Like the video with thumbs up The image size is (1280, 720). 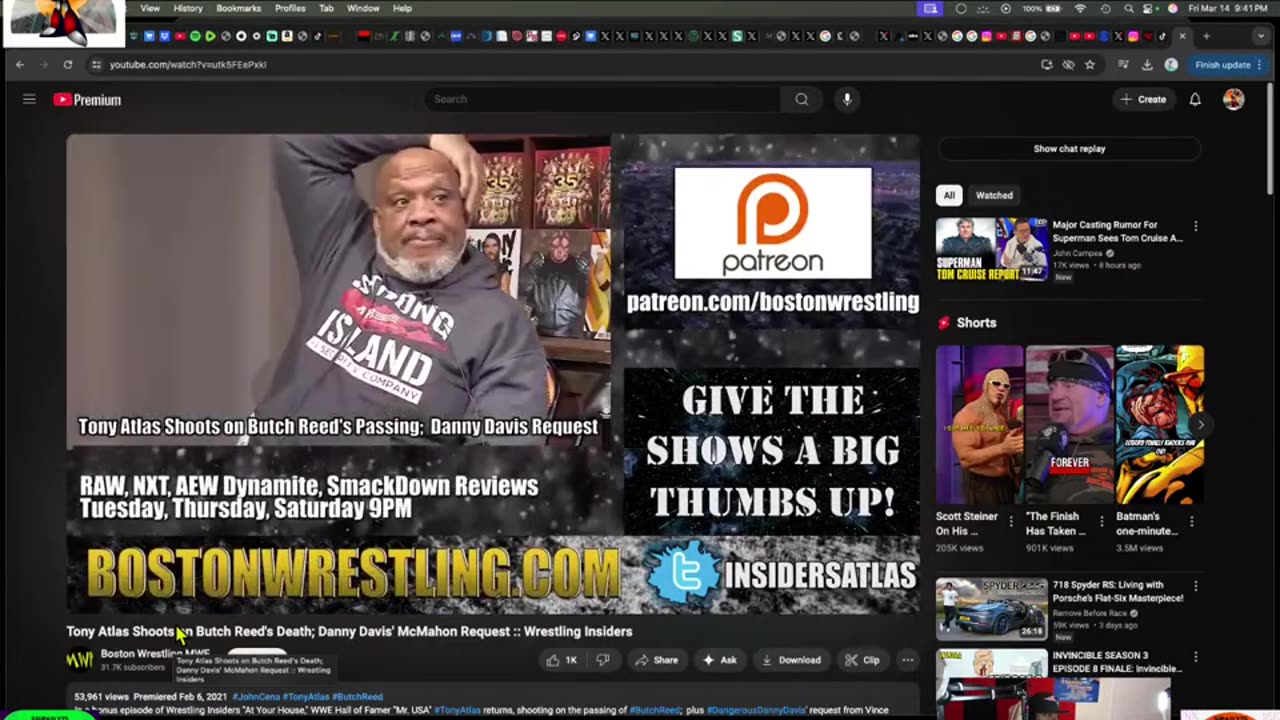(x=562, y=660)
